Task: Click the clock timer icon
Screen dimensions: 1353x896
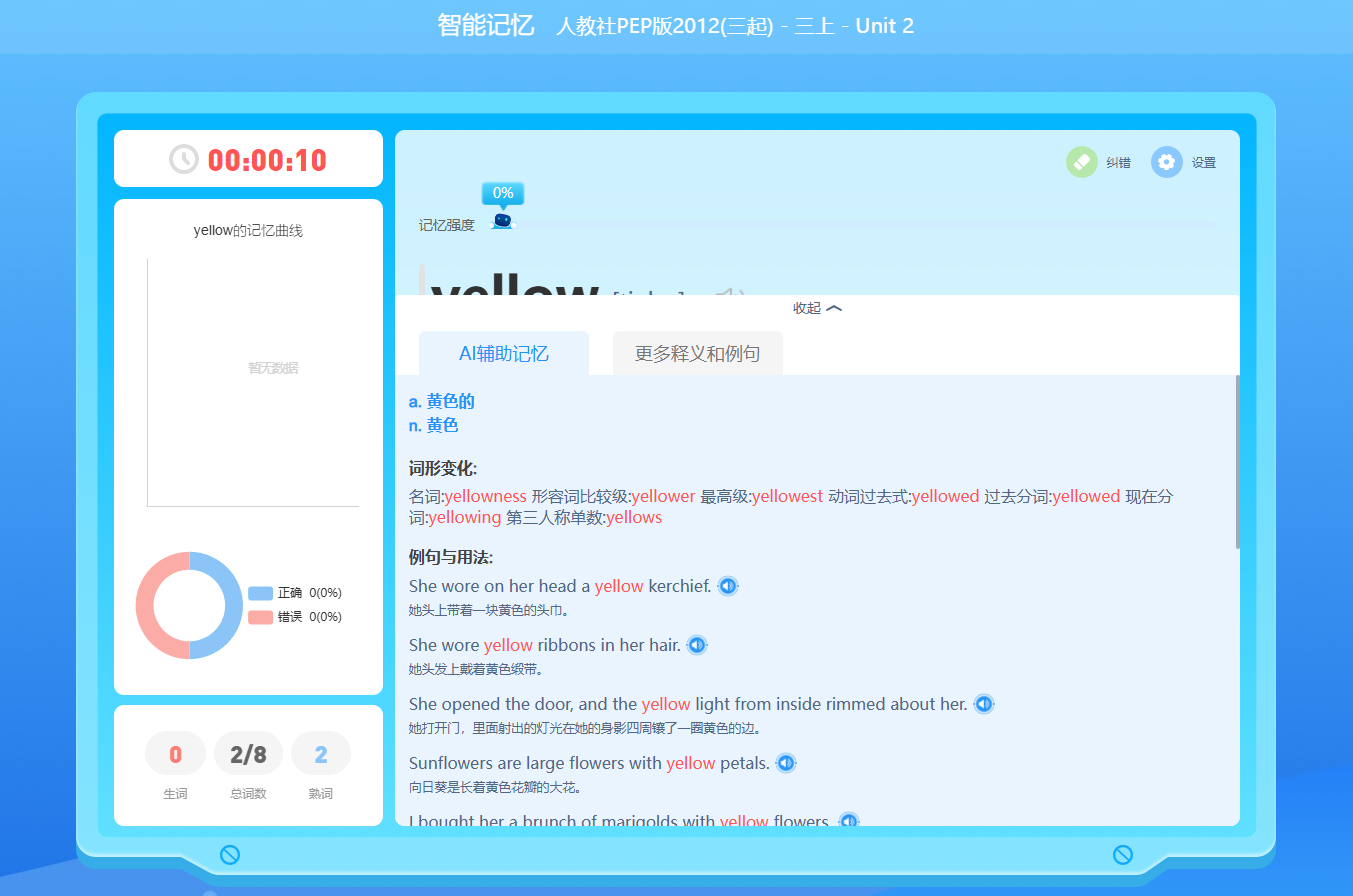Action: tap(184, 159)
